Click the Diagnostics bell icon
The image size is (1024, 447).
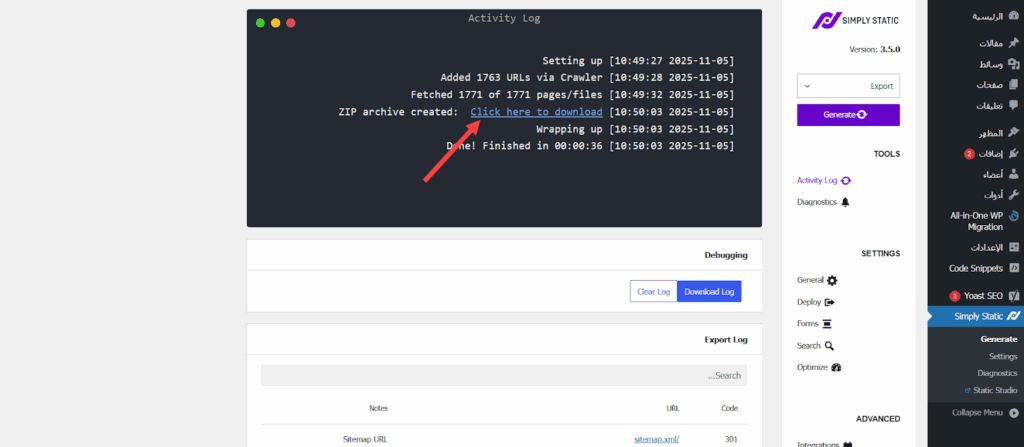[x=845, y=202]
